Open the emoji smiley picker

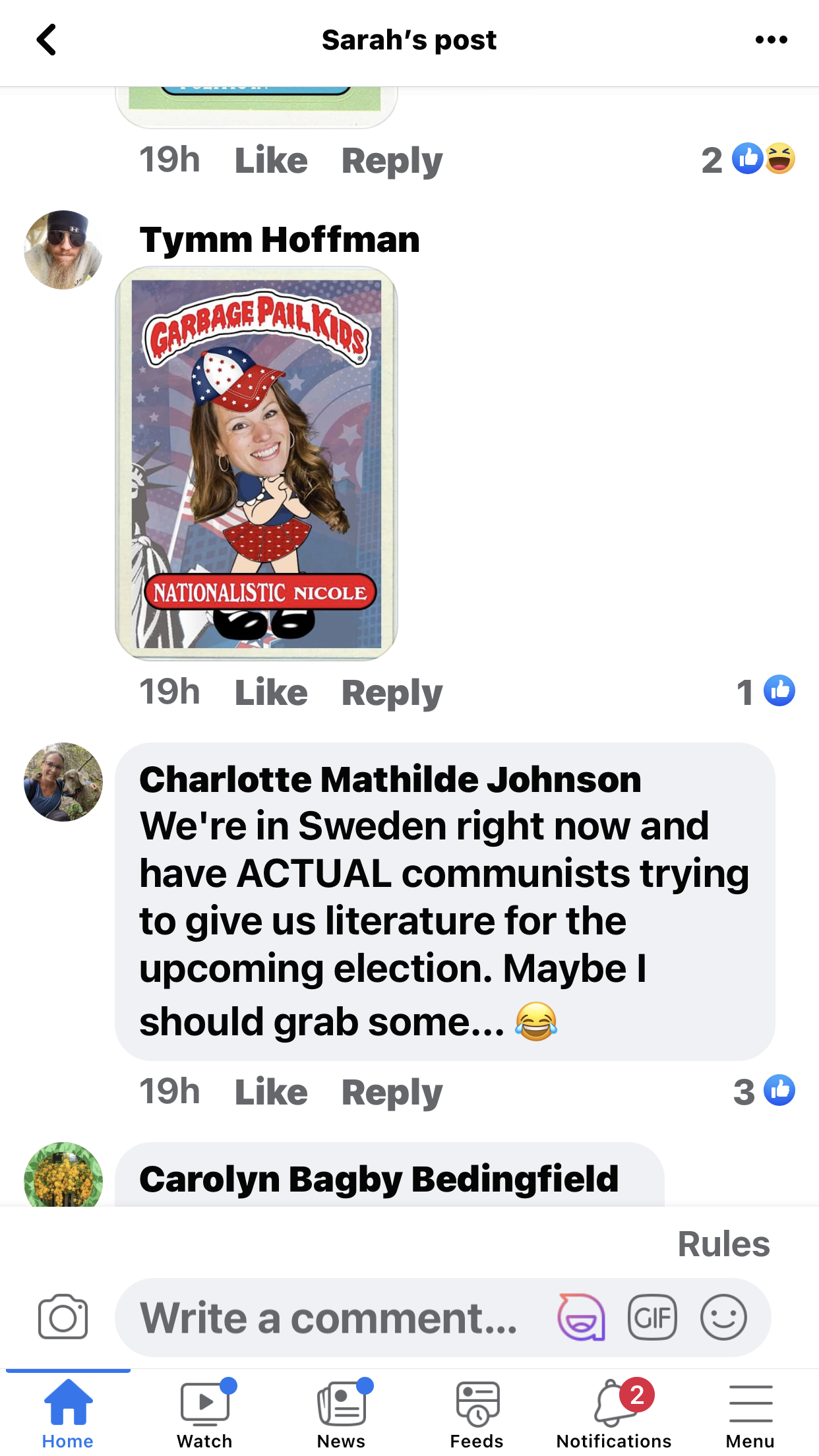pyautogui.click(x=723, y=1317)
